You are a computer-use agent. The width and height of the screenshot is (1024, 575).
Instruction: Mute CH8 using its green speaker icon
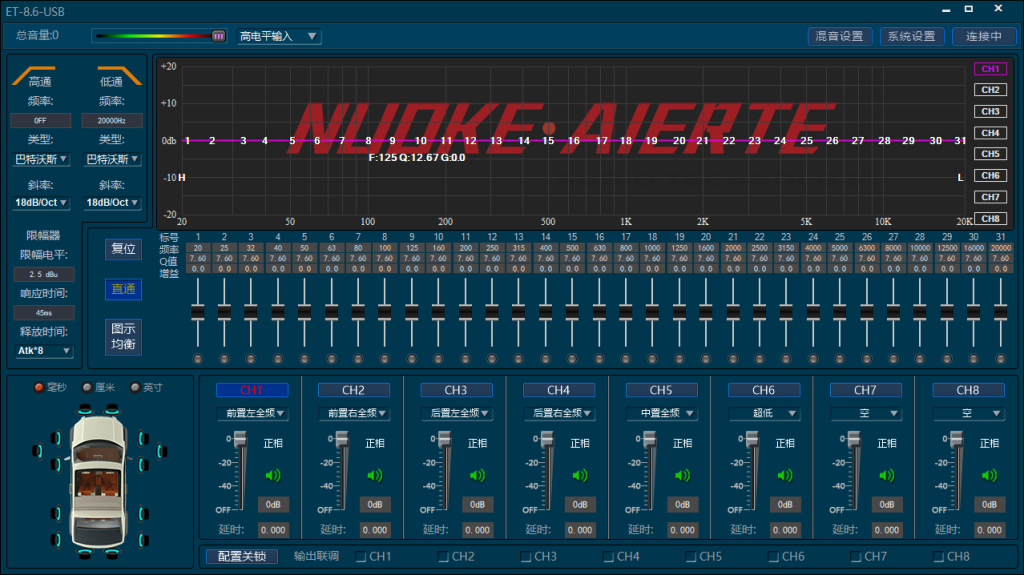pyautogui.click(x=989, y=475)
